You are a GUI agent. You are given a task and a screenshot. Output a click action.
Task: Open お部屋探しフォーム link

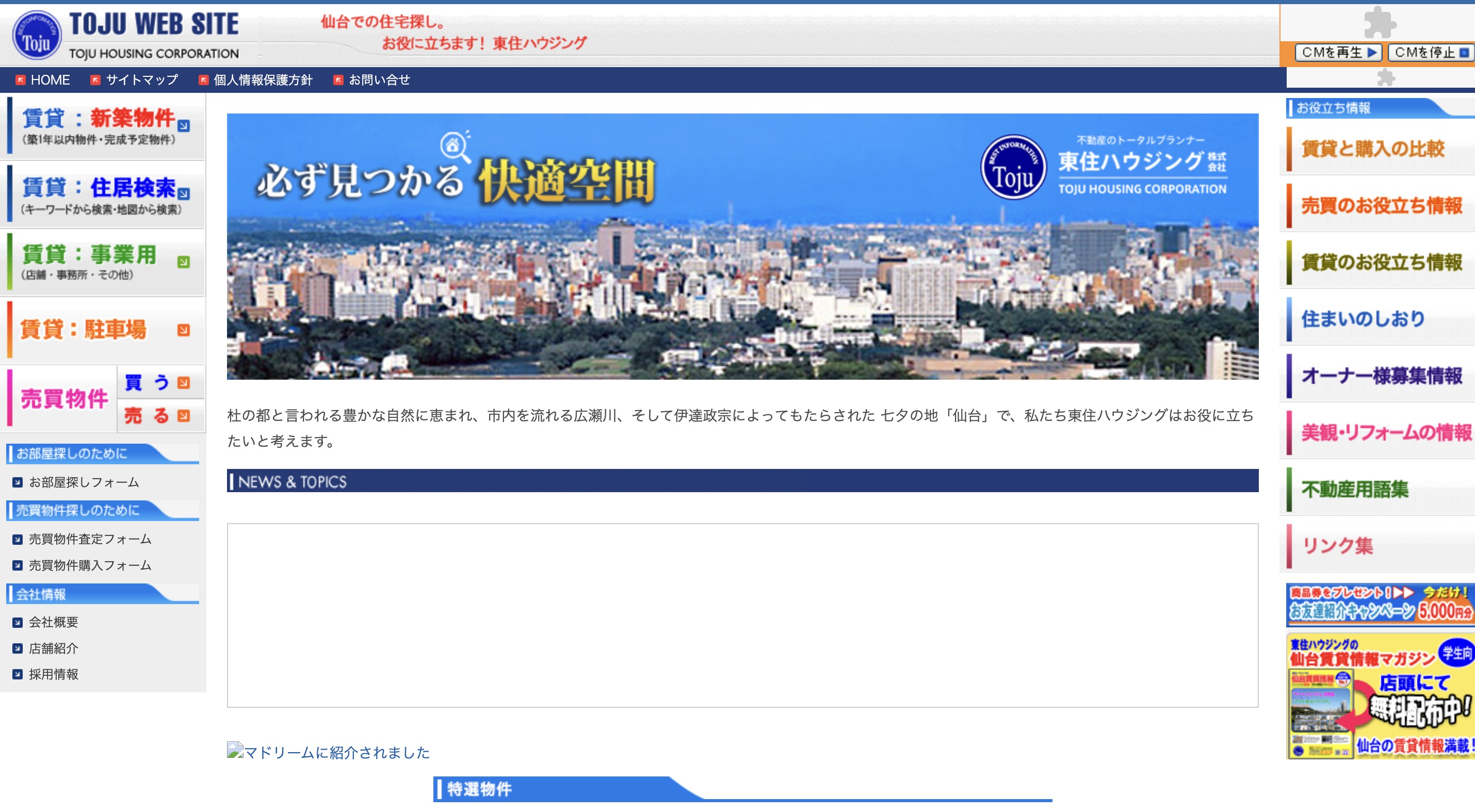pyautogui.click(x=84, y=483)
